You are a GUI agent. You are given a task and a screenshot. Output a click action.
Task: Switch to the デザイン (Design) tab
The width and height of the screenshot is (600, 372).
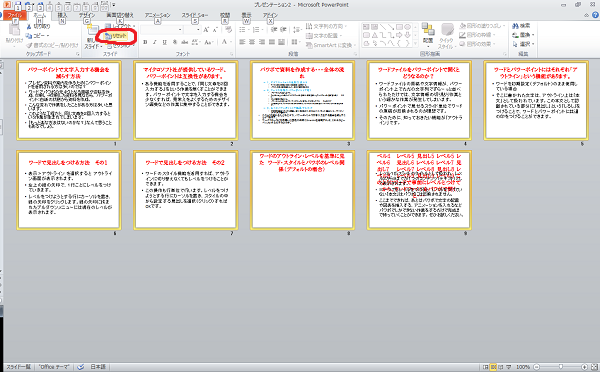(87, 15)
